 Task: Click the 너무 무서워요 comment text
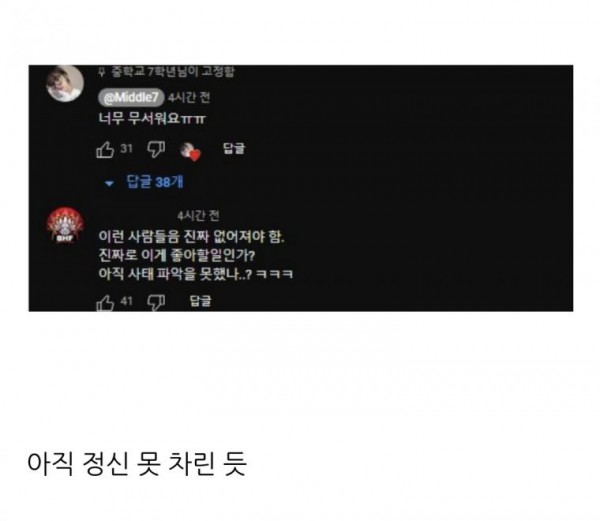[152, 118]
